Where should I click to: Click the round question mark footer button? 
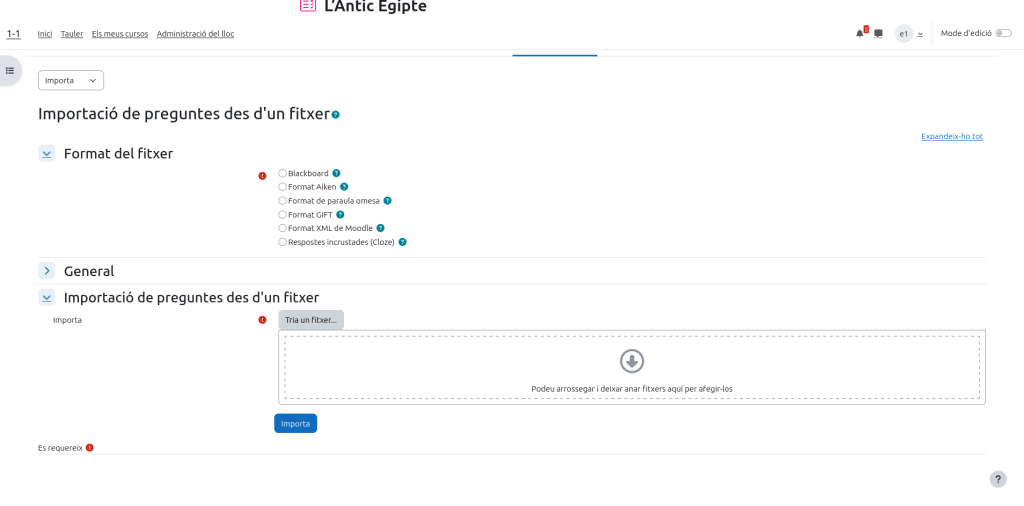point(997,479)
